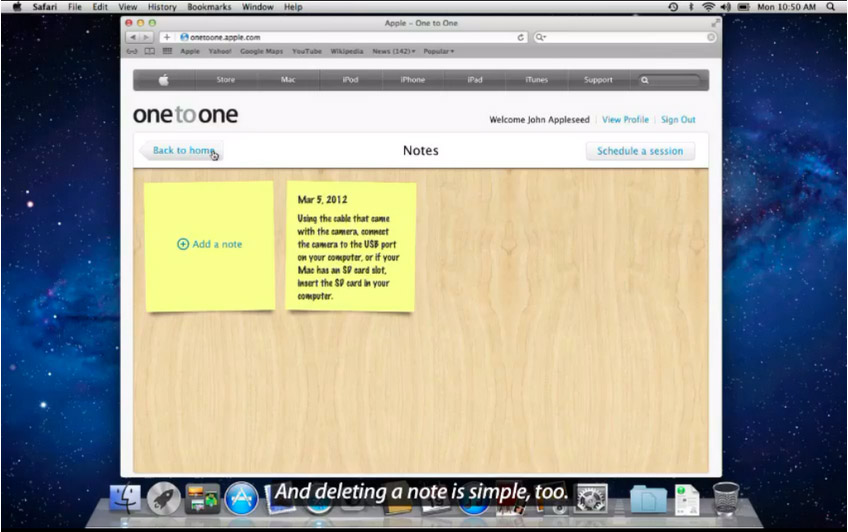Open the Documents folder stack in Dock

pos(648,499)
